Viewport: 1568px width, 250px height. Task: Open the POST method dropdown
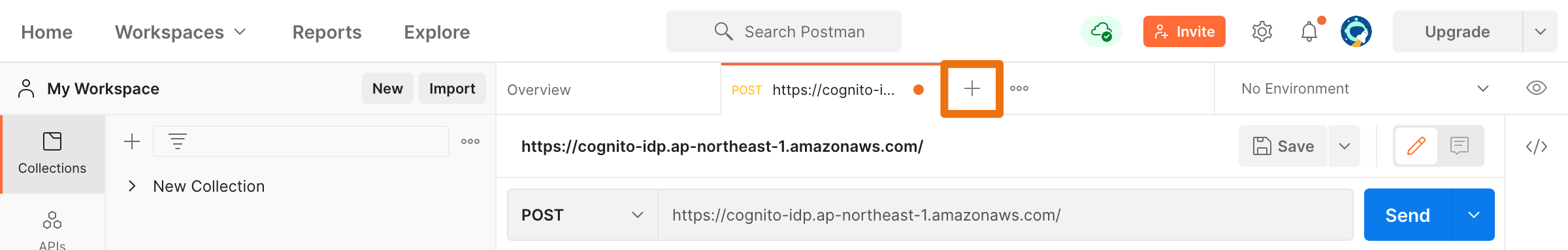[583, 215]
